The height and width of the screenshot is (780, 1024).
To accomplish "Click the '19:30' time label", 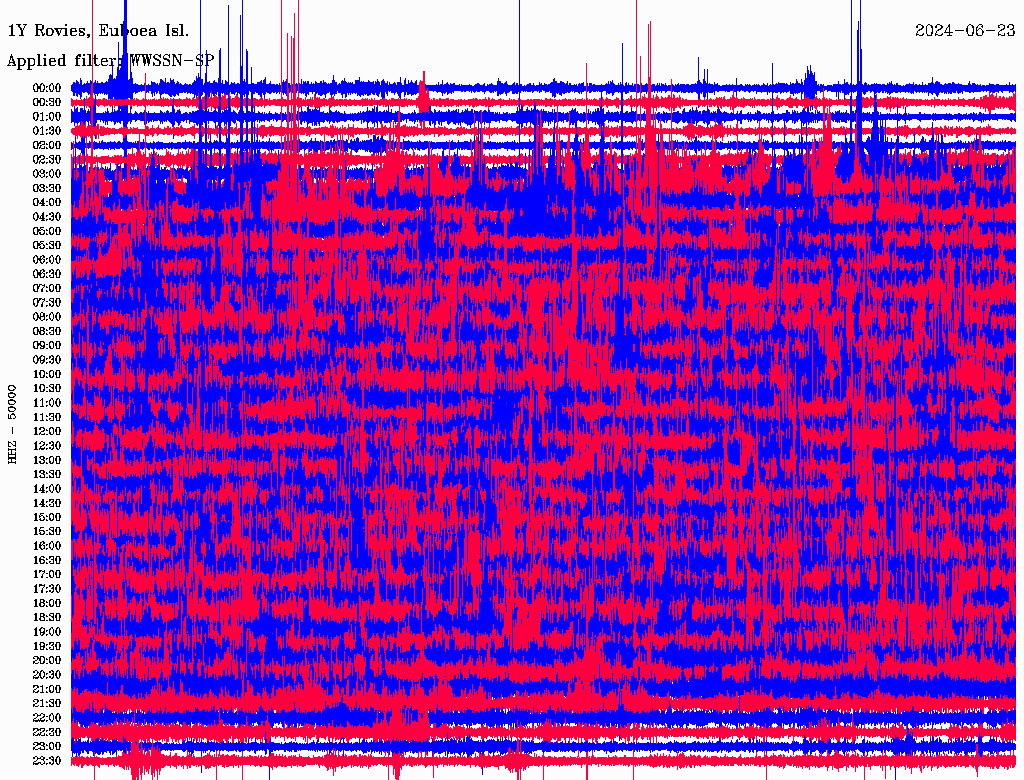I will pos(47,647).
